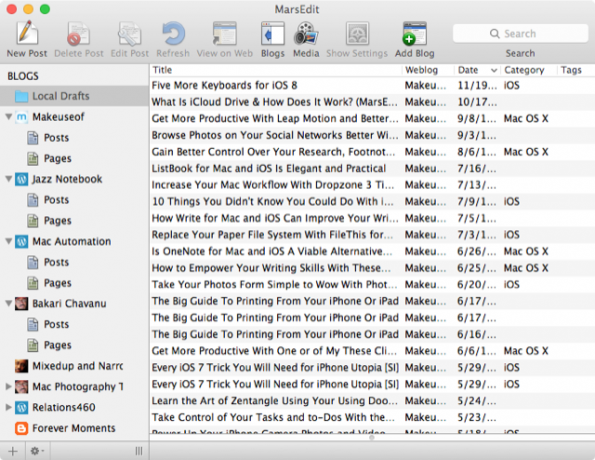Click the Edit Post toolbar icon

pyautogui.click(x=129, y=33)
